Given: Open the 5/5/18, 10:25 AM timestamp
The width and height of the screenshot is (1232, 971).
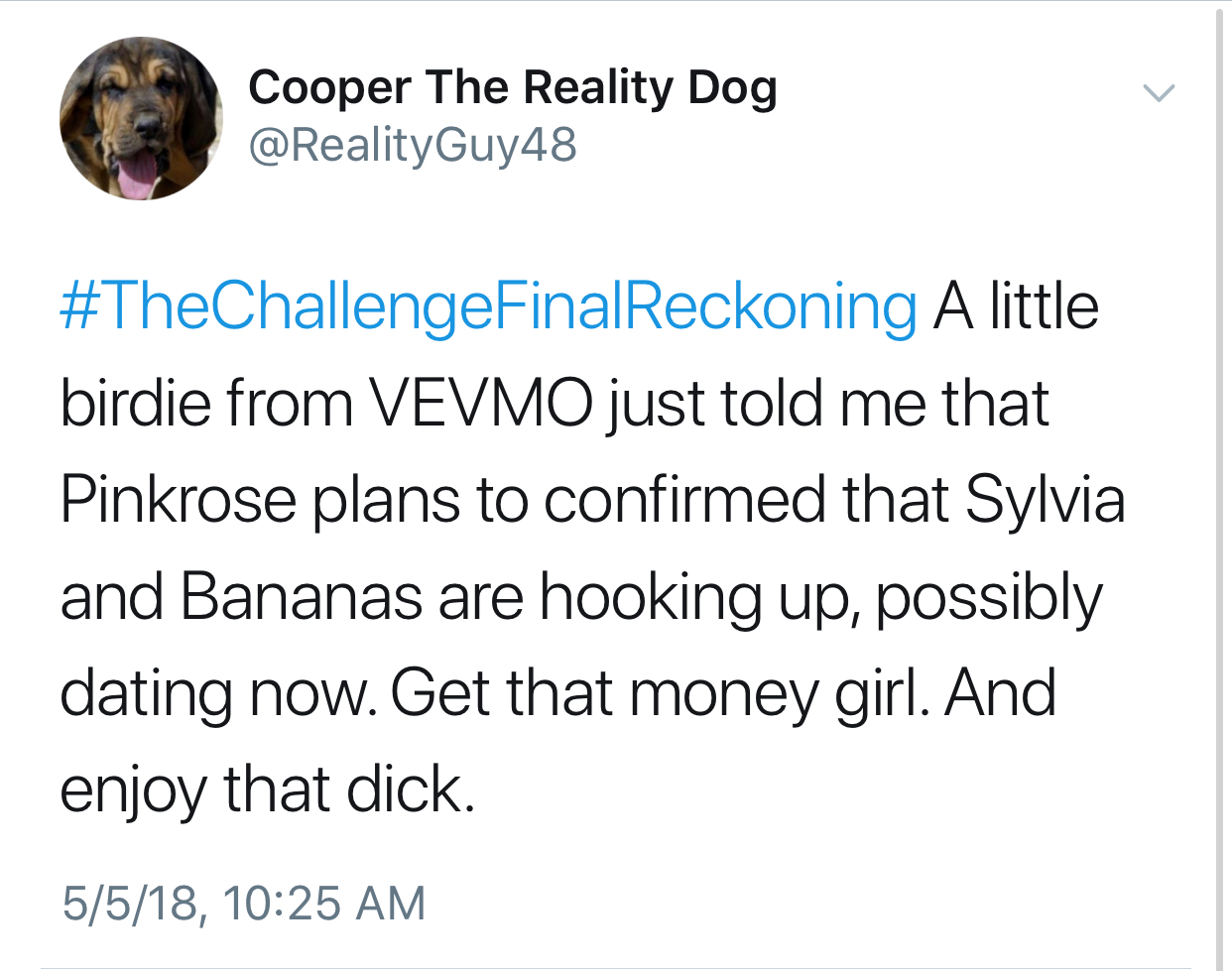Looking at the screenshot, I should click(243, 903).
